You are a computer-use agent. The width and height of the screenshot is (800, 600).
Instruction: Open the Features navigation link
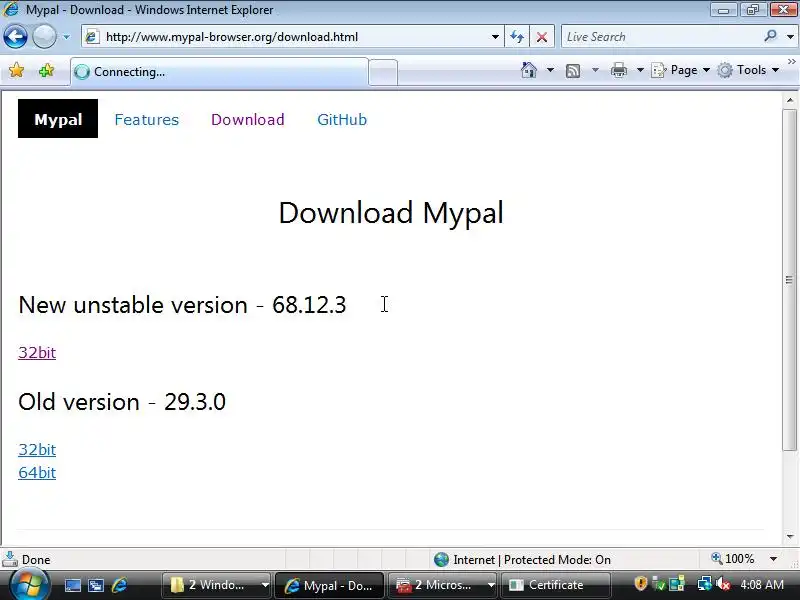coord(146,119)
